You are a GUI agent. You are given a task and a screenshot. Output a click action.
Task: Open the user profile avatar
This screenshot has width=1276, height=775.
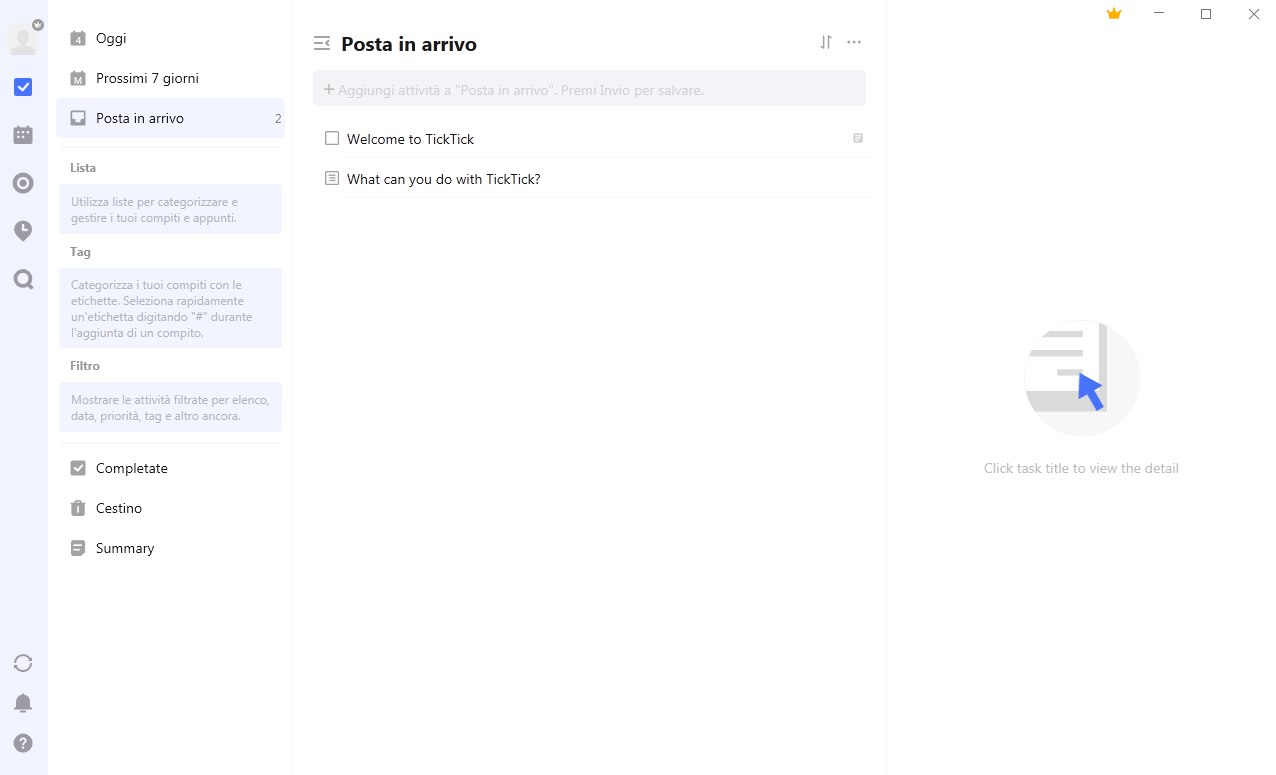[23, 39]
